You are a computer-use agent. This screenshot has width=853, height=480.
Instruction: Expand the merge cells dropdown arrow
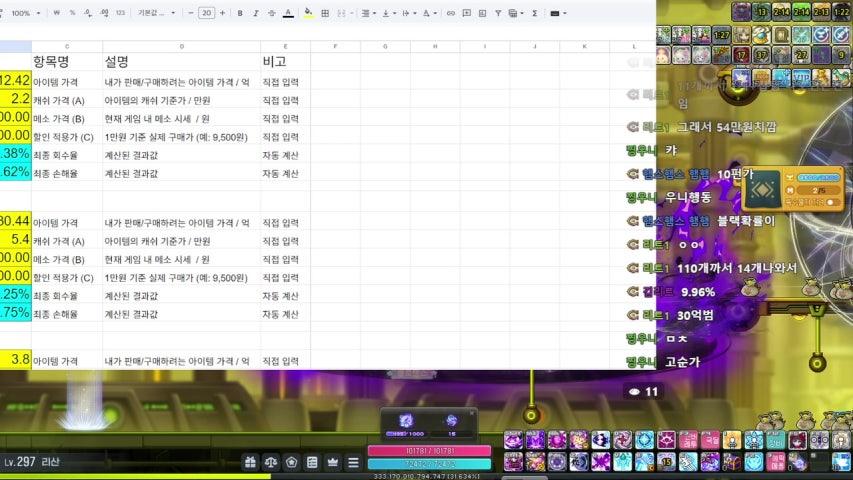[x=351, y=13]
